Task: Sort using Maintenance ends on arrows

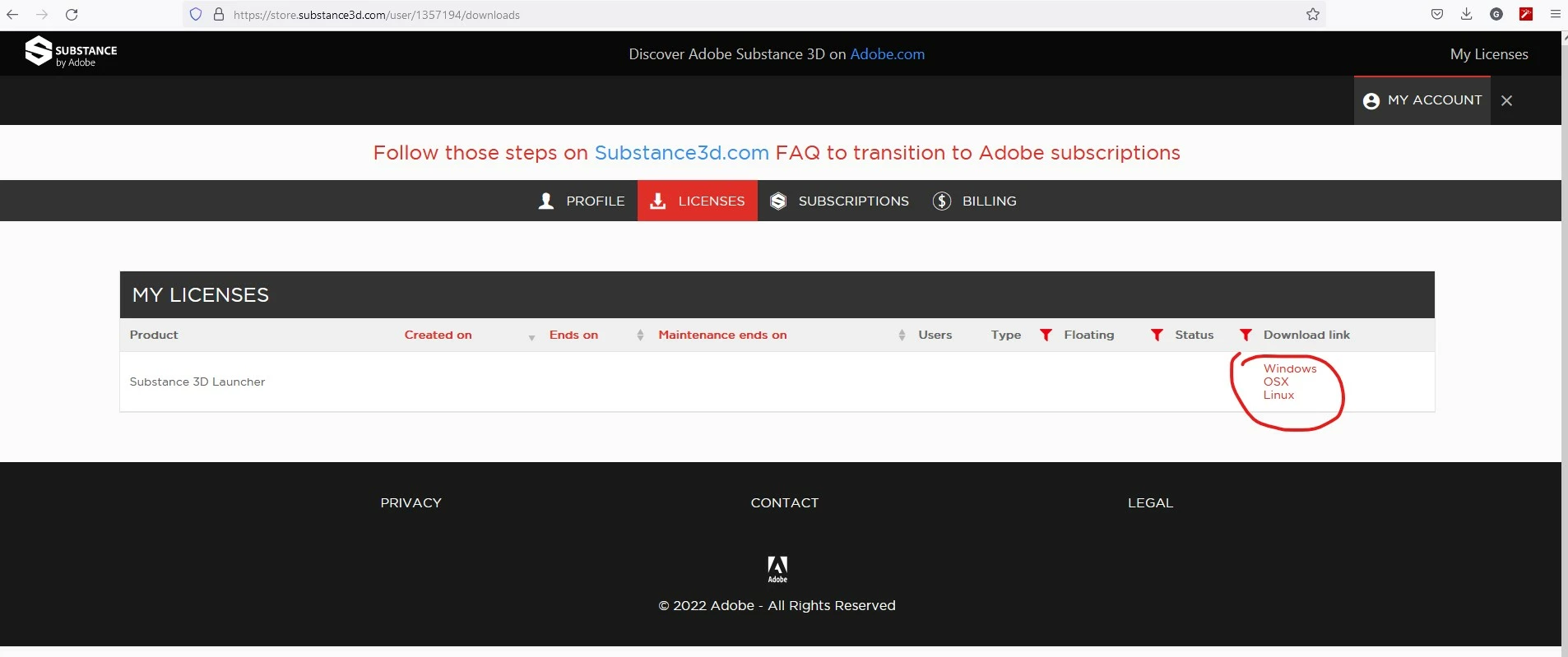Action: [x=902, y=335]
